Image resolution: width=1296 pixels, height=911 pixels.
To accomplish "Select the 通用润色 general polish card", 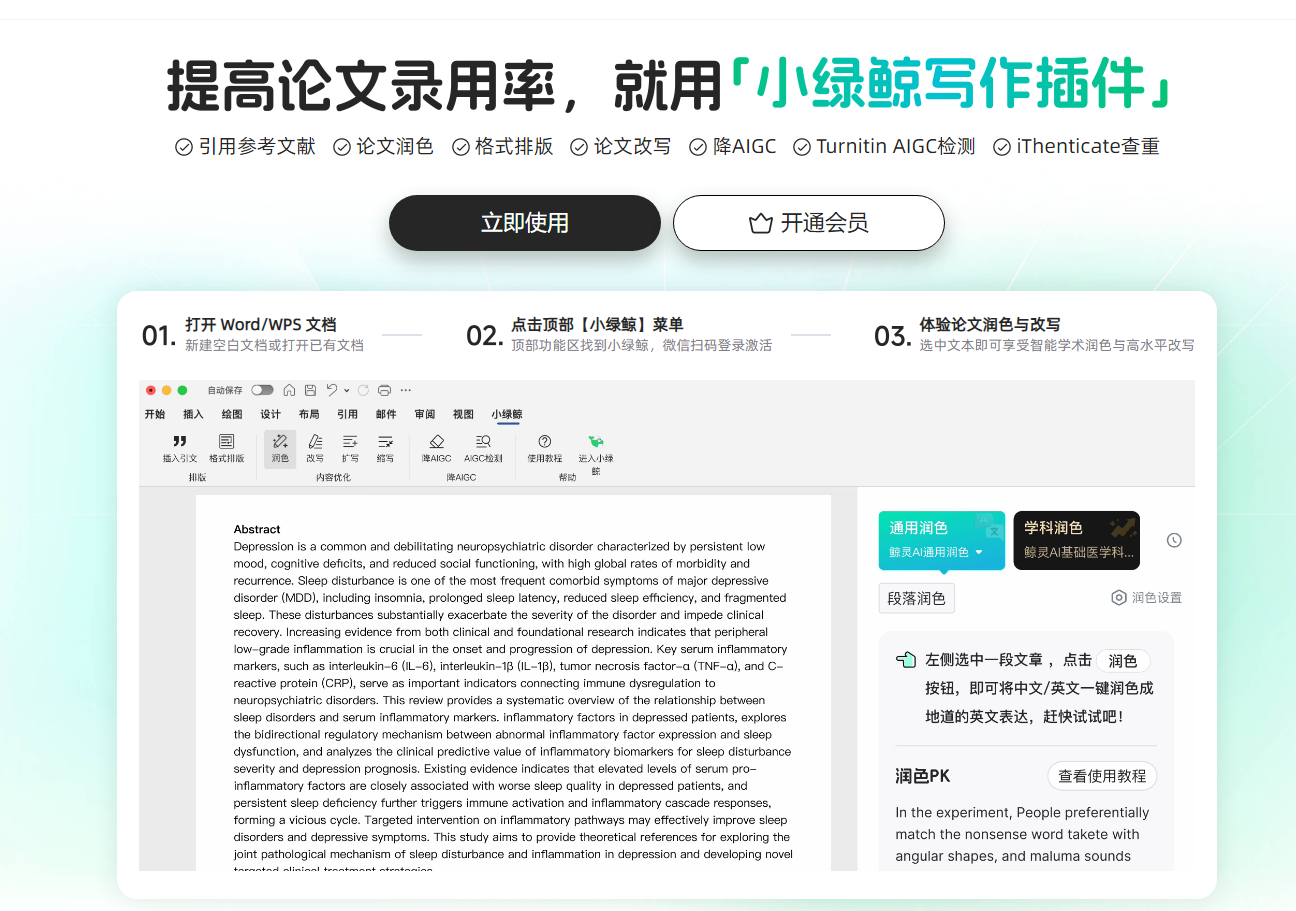I will (x=942, y=540).
